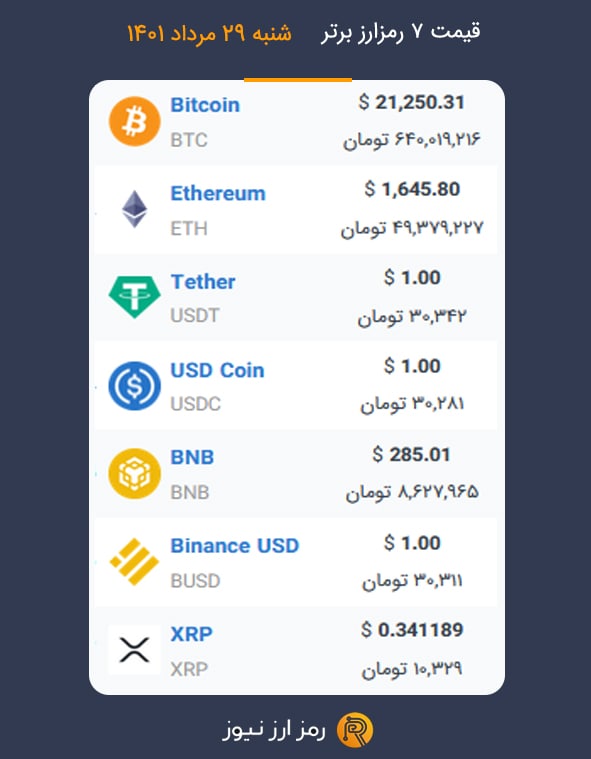Image resolution: width=591 pixels, height=759 pixels.
Task: Click the BNB price $285.01
Action: click(x=411, y=455)
